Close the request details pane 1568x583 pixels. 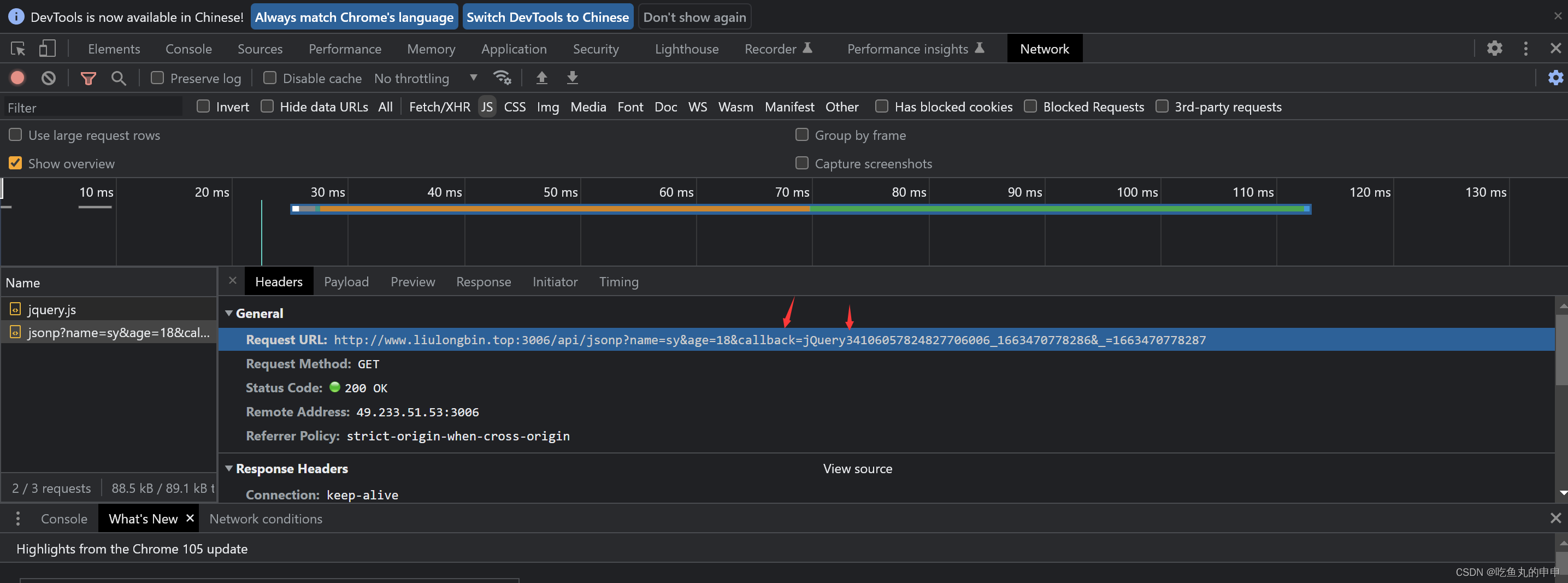click(x=233, y=280)
